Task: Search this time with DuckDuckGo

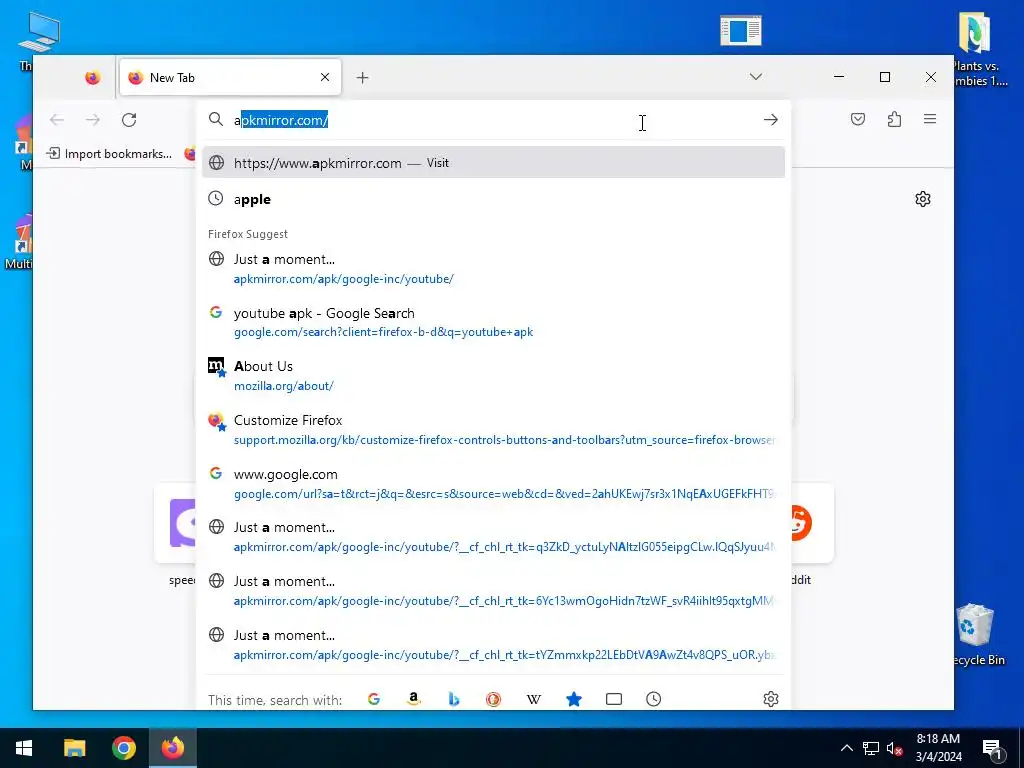Action: pos(494,699)
